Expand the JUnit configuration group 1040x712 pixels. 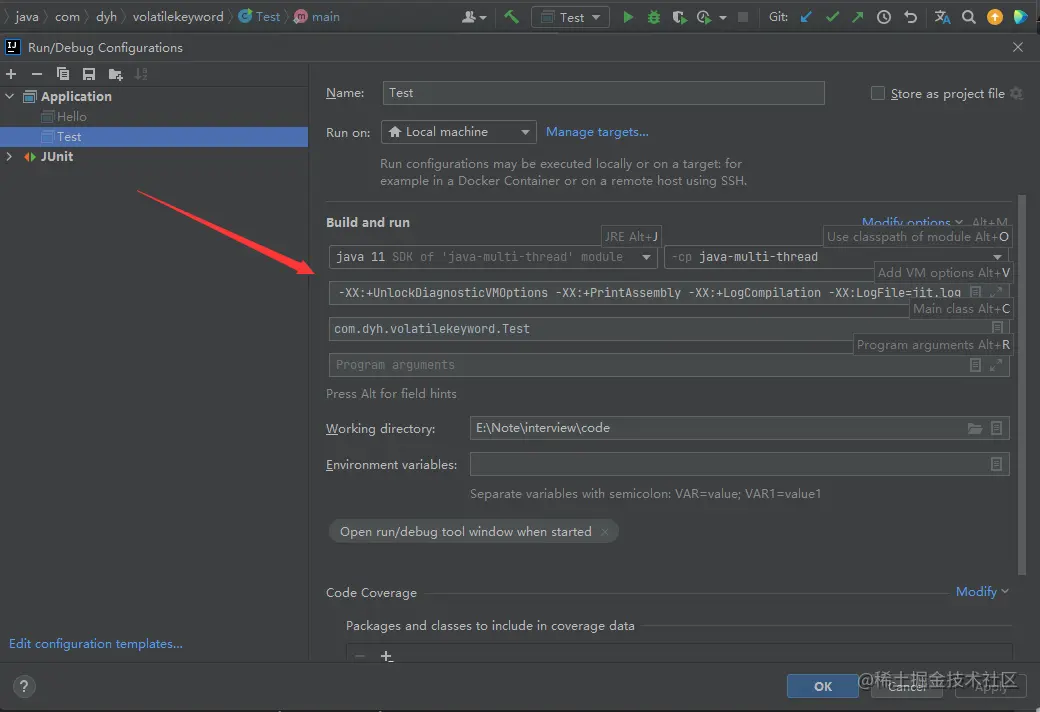(9, 157)
